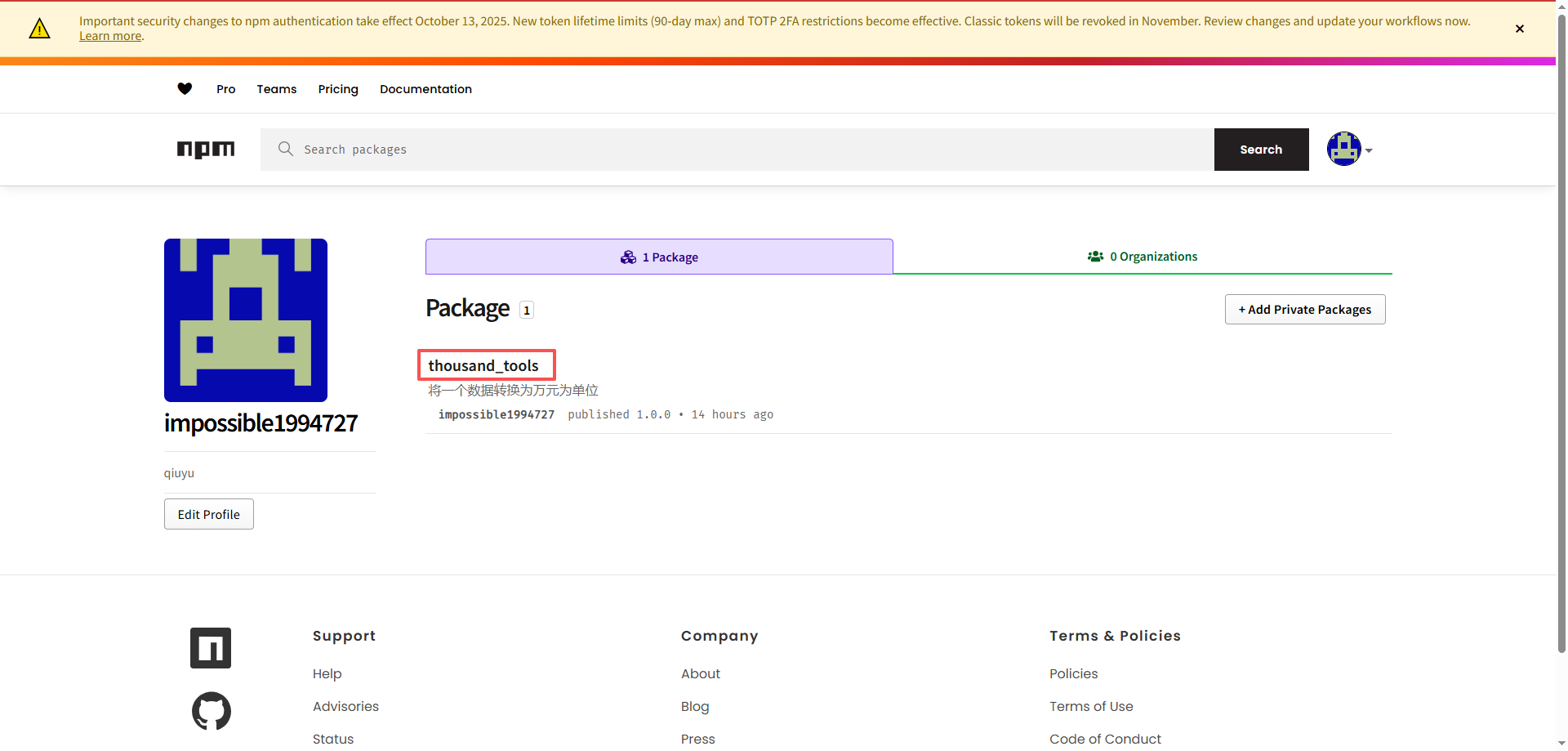Open the Pricing page
This screenshot has height=751, width=1568.
coord(338,89)
